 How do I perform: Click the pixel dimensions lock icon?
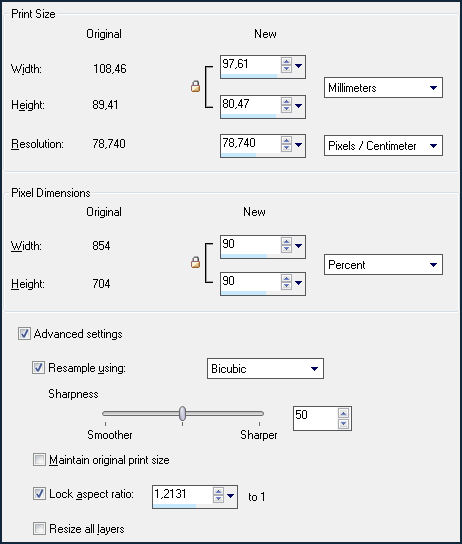196,263
